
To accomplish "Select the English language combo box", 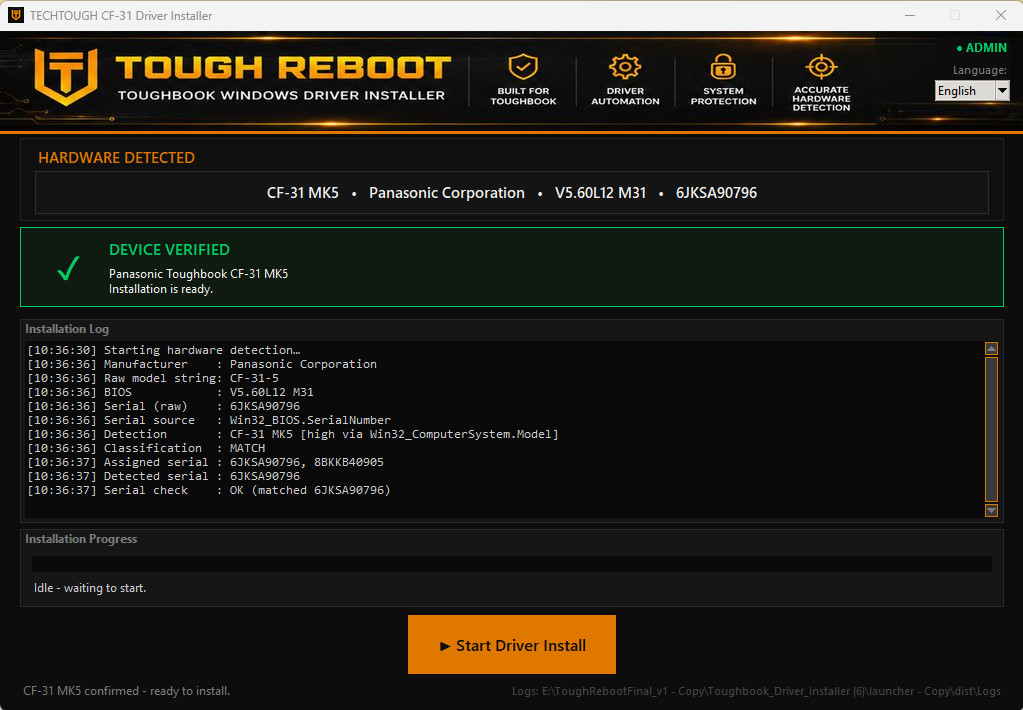I will click(x=972, y=91).
